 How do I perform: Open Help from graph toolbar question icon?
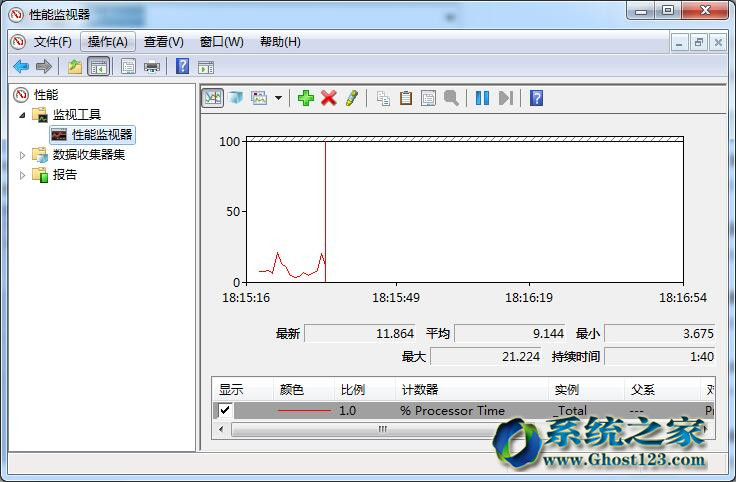[536, 98]
